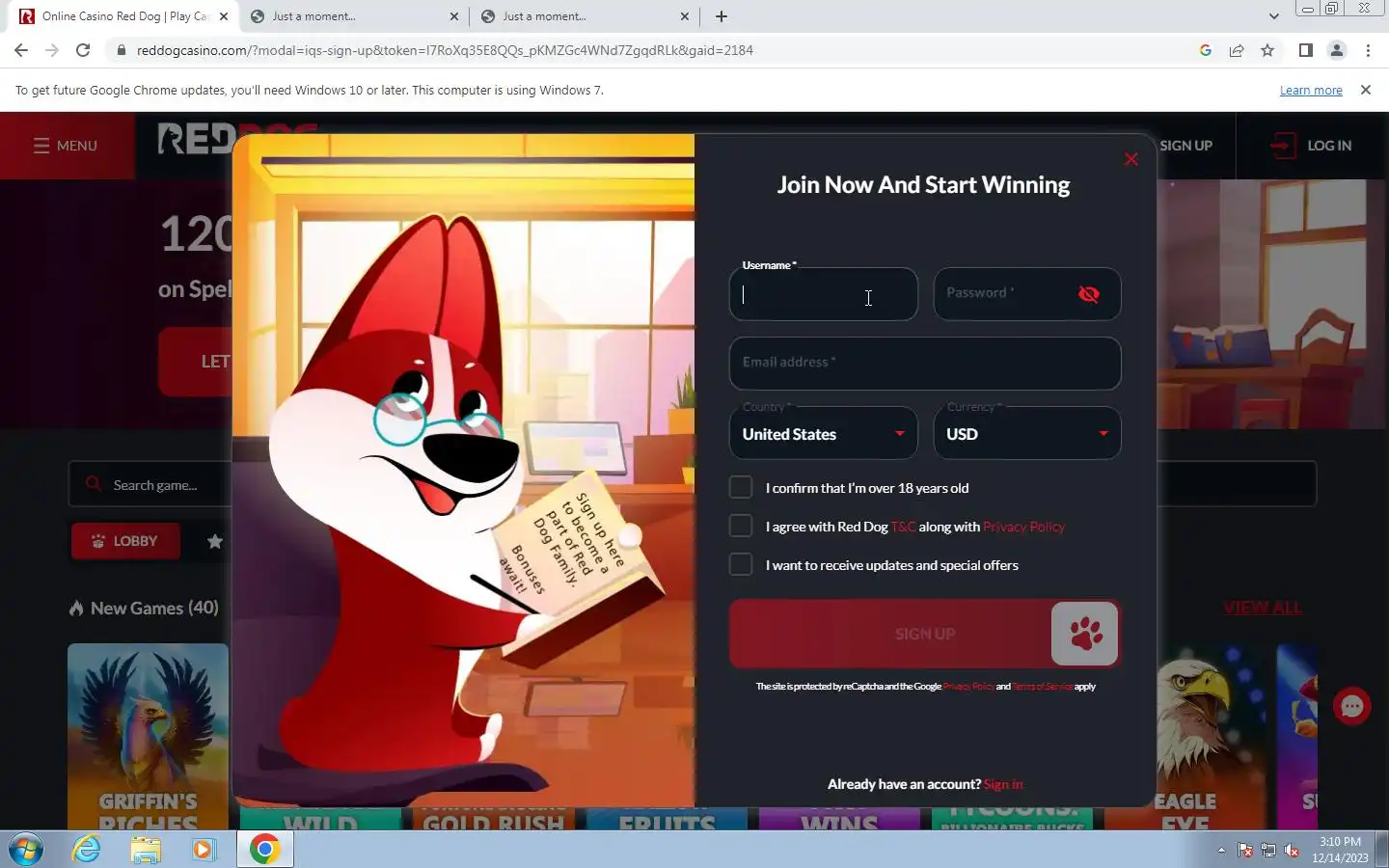1389x868 pixels.
Task: Open Windows Explorer folder from taskbar
Action: click(x=146, y=850)
